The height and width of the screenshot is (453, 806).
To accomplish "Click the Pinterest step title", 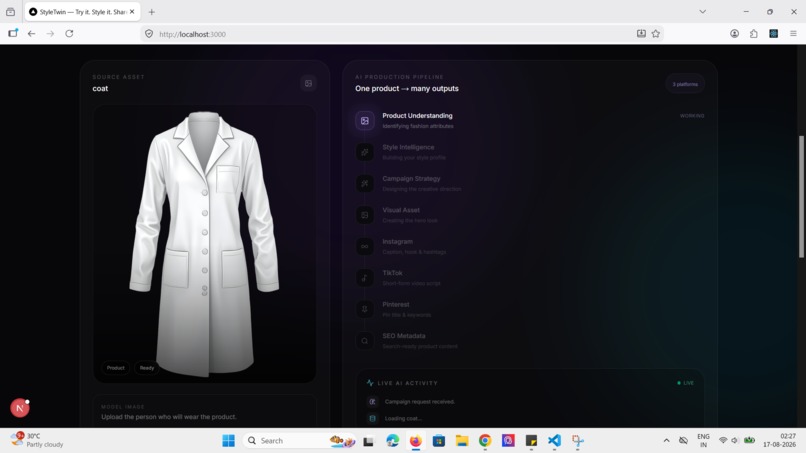I will [396, 304].
